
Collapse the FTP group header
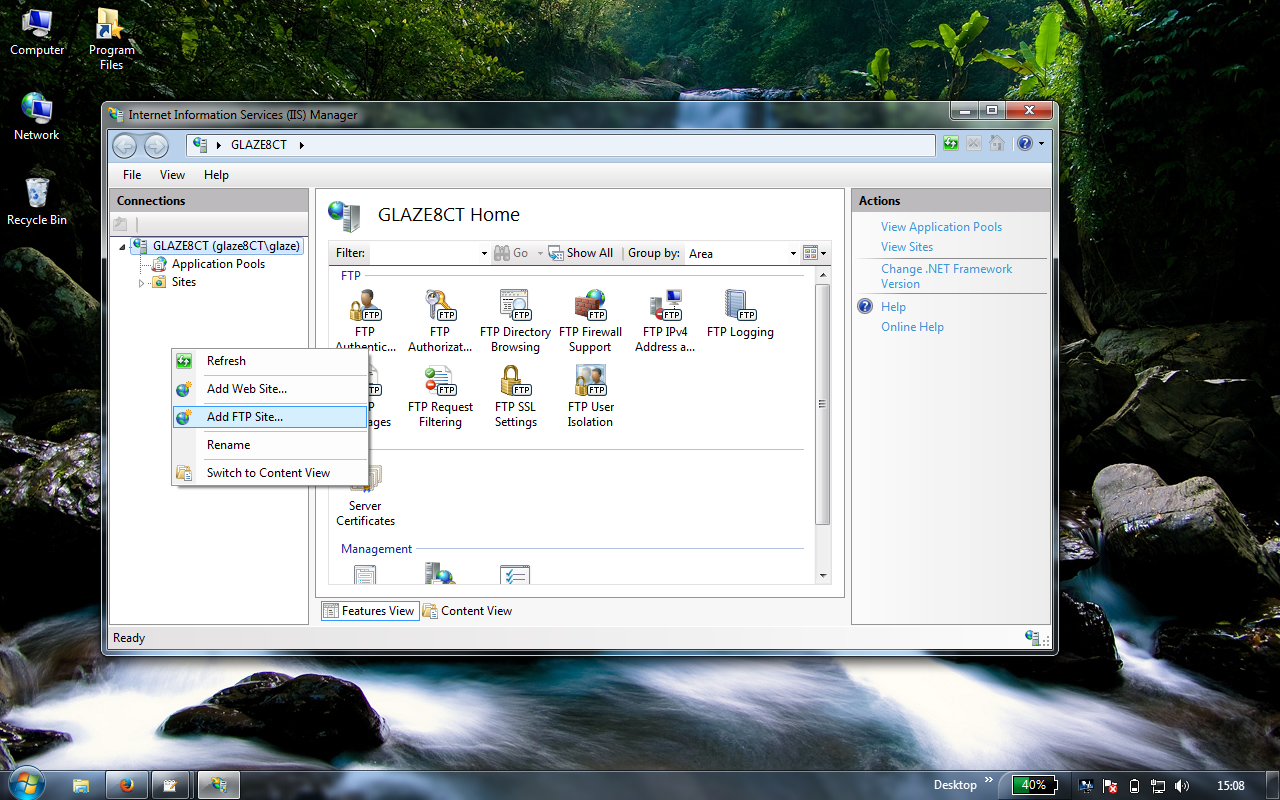click(350, 275)
